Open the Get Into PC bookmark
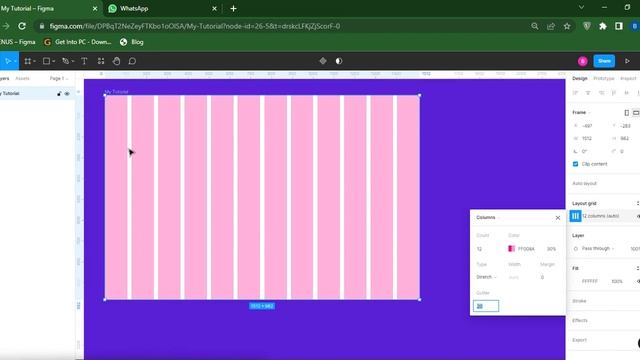 78,42
